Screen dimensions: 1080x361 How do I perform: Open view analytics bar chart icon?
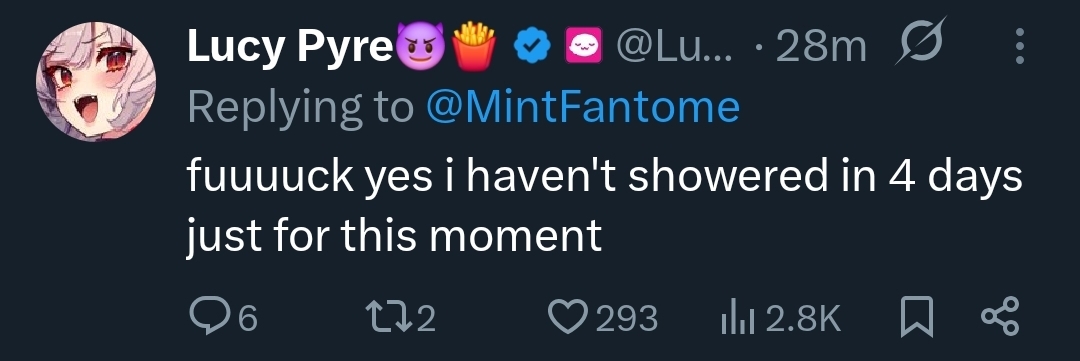(x=738, y=320)
